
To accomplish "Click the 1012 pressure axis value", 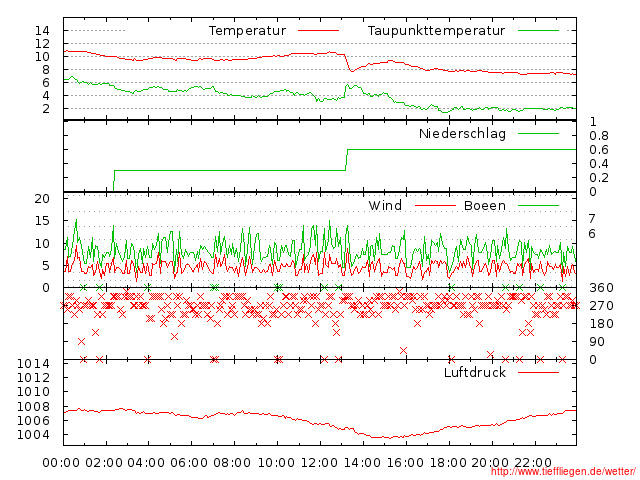I will pyautogui.click(x=33, y=378).
